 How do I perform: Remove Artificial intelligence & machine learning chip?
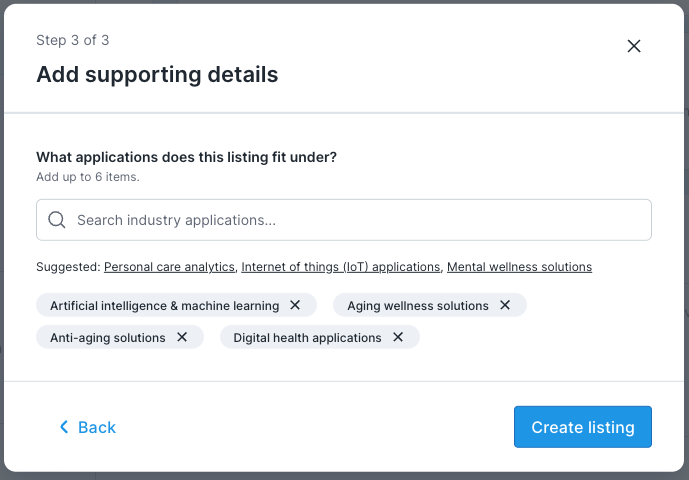tap(295, 305)
